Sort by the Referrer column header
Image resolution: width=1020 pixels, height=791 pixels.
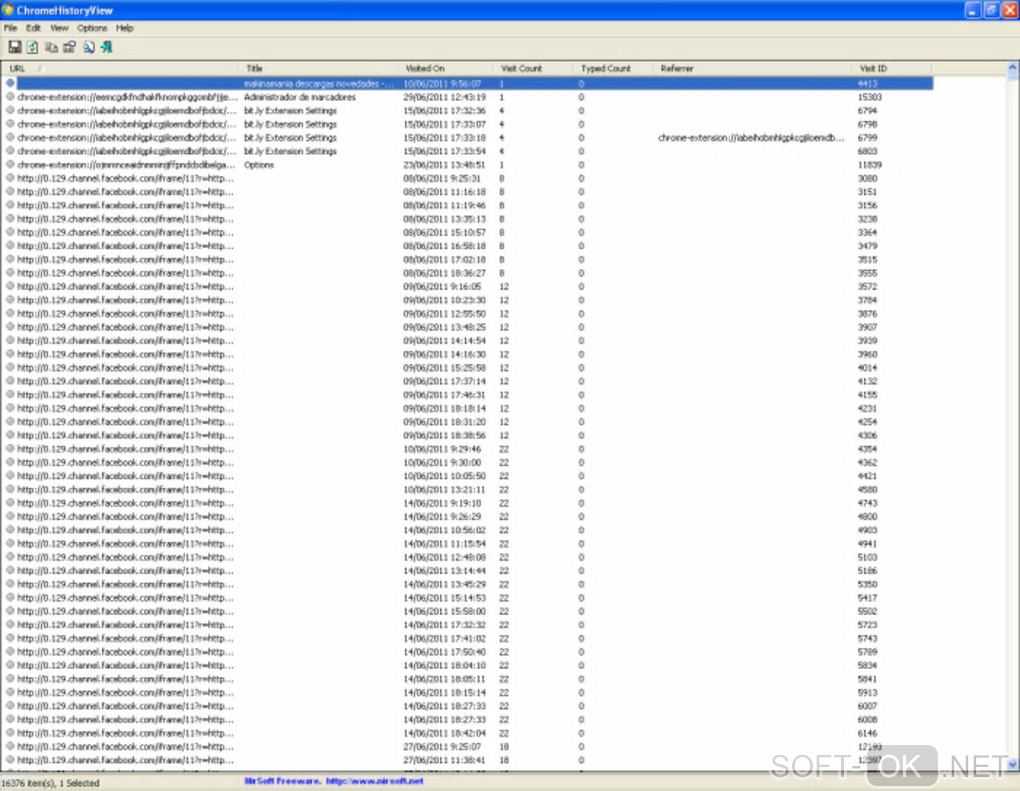tap(751, 68)
